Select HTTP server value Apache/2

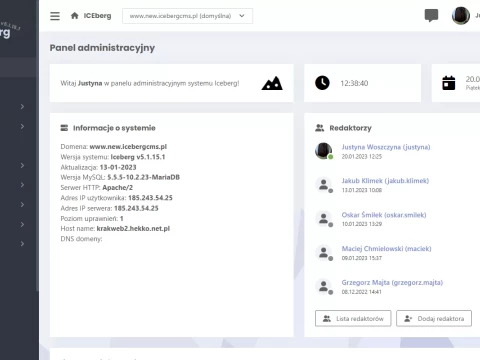pos(117,188)
